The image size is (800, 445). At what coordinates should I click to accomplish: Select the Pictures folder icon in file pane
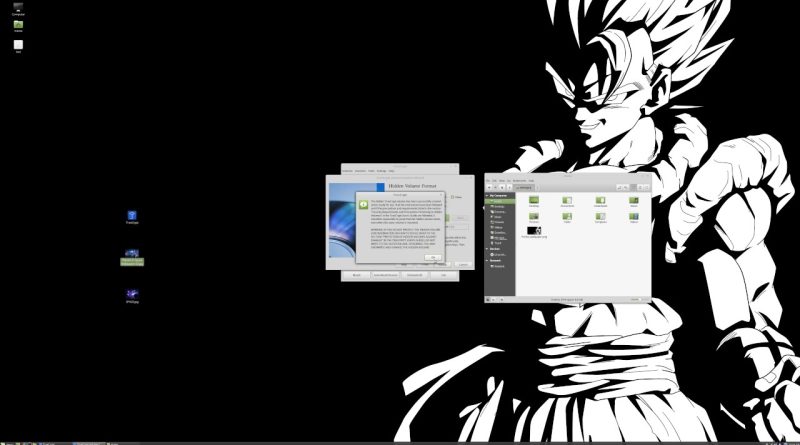534,216
